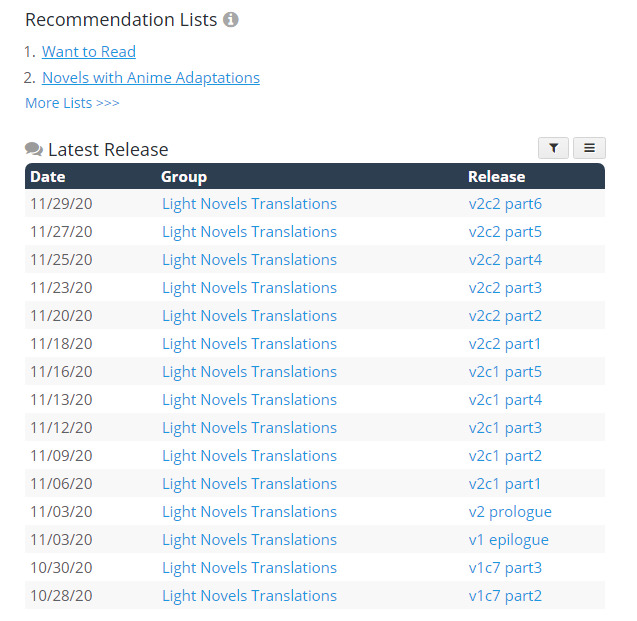Open release v2c1 part1
This screenshot has height=621, width=637.
pos(505,484)
